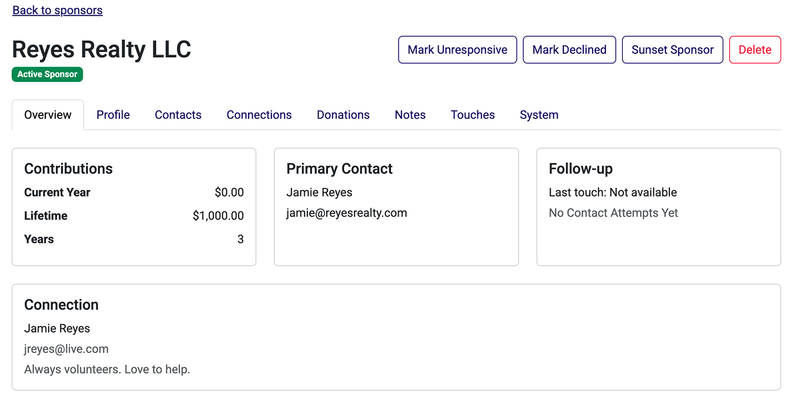Viewport: 800px width, 400px height.
Task: Click the Lifetime contribution amount $1,000.00
Action: tap(218, 216)
